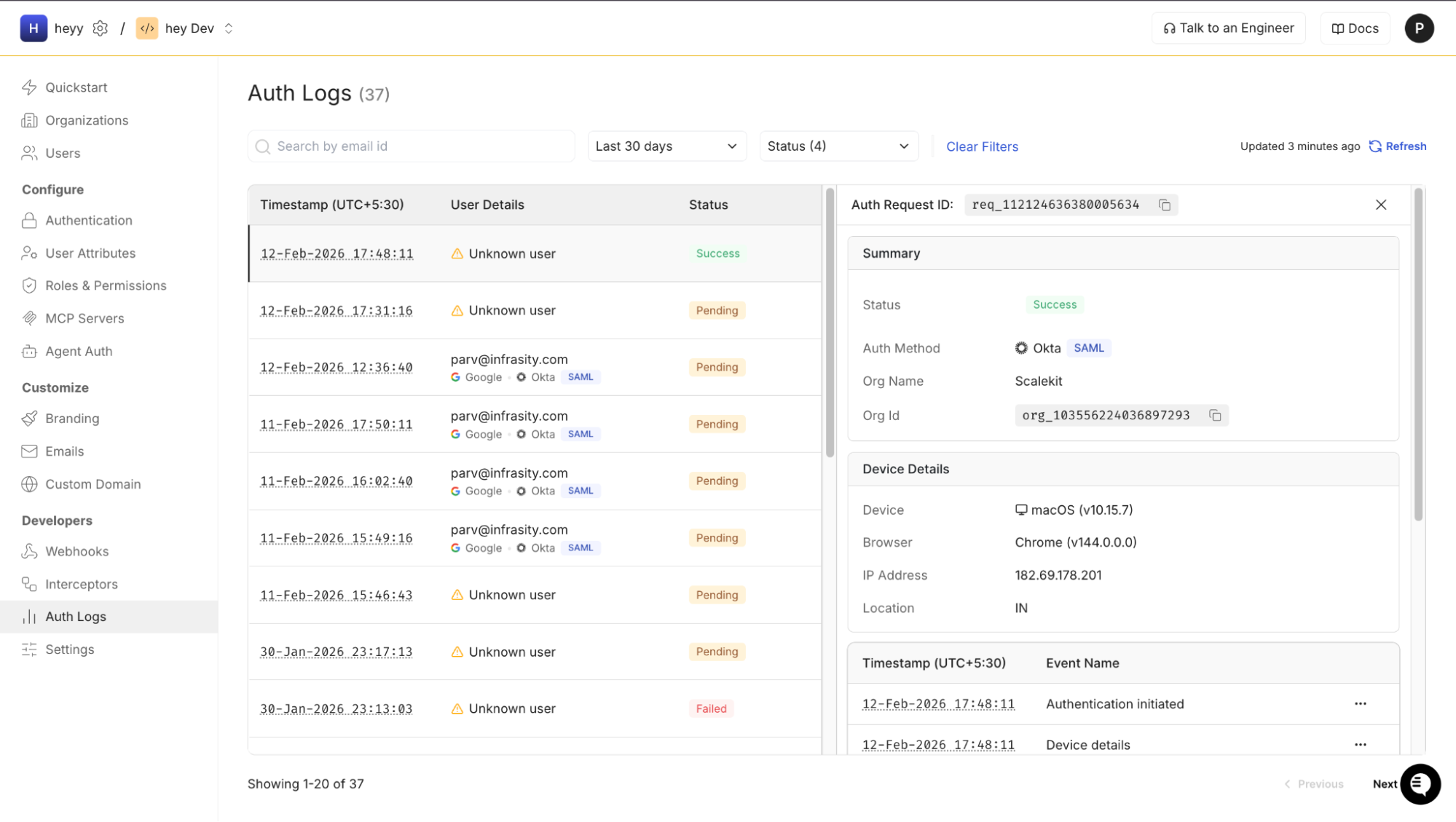Switch the hey Dev environment selector
Viewport: 1456px width, 822px height.
pos(228,28)
